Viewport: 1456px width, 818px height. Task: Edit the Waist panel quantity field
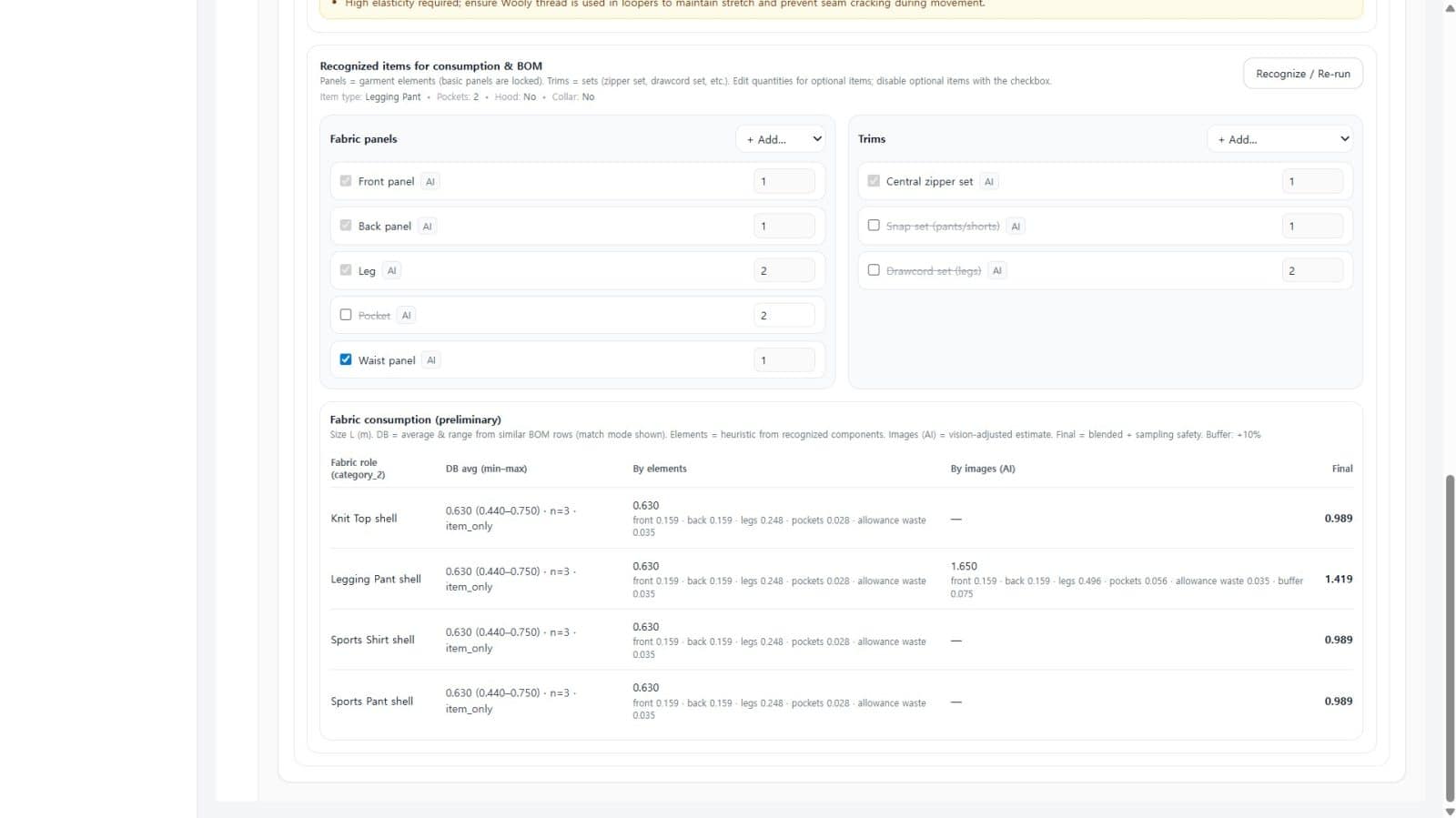click(x=784, y=359)
